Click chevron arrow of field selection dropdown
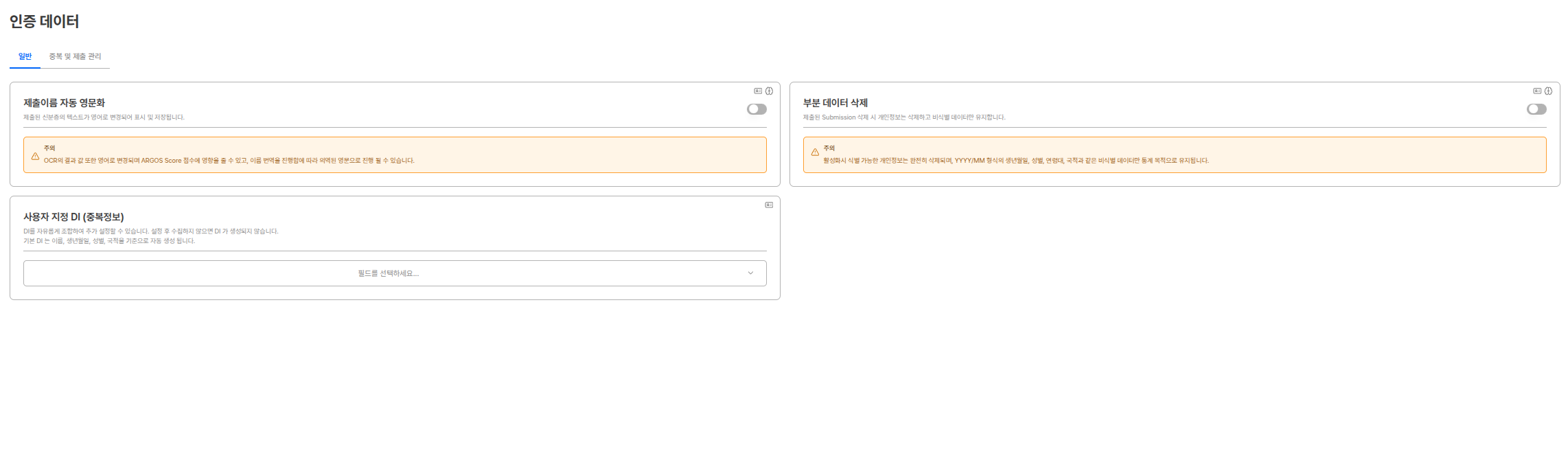 (x=750, y=273)
